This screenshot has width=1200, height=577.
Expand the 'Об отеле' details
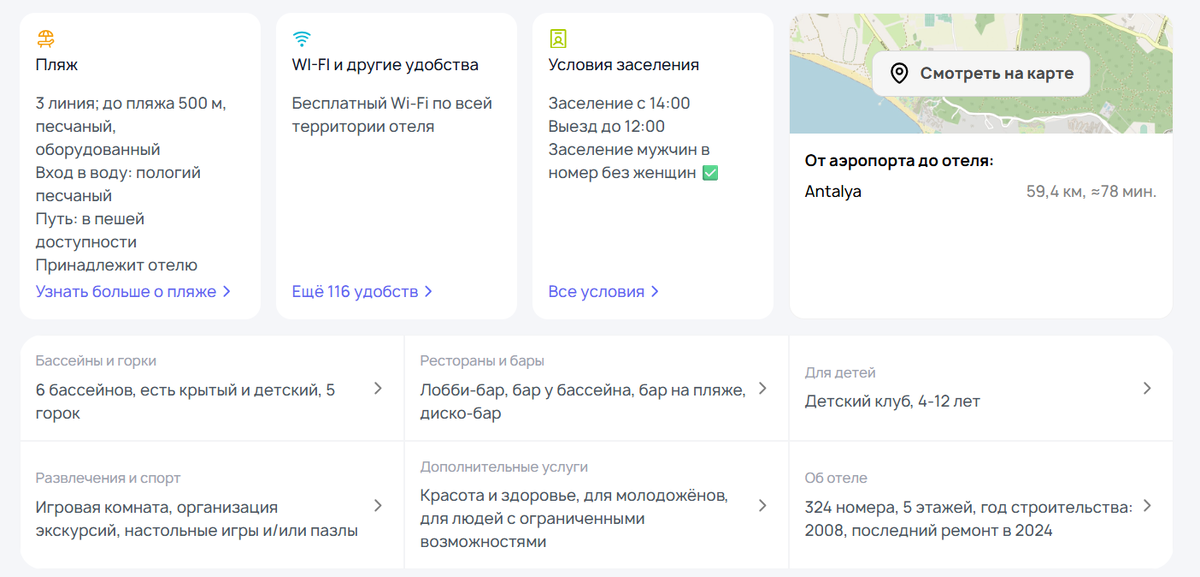coord(1147,506)
